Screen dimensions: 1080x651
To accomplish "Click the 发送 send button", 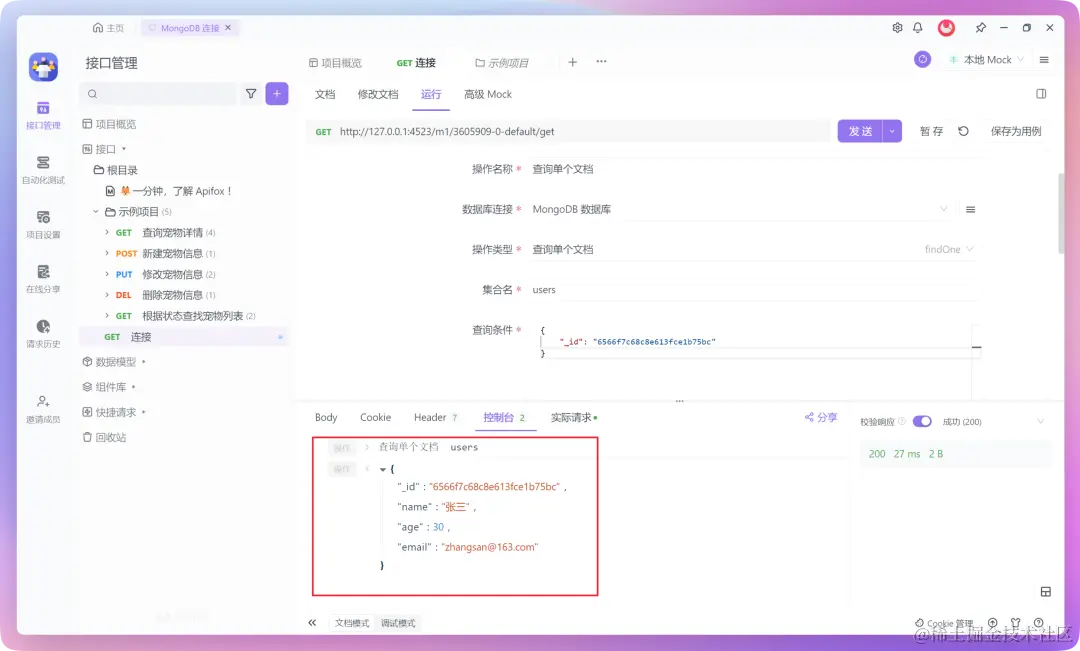I will pos(860,131).
